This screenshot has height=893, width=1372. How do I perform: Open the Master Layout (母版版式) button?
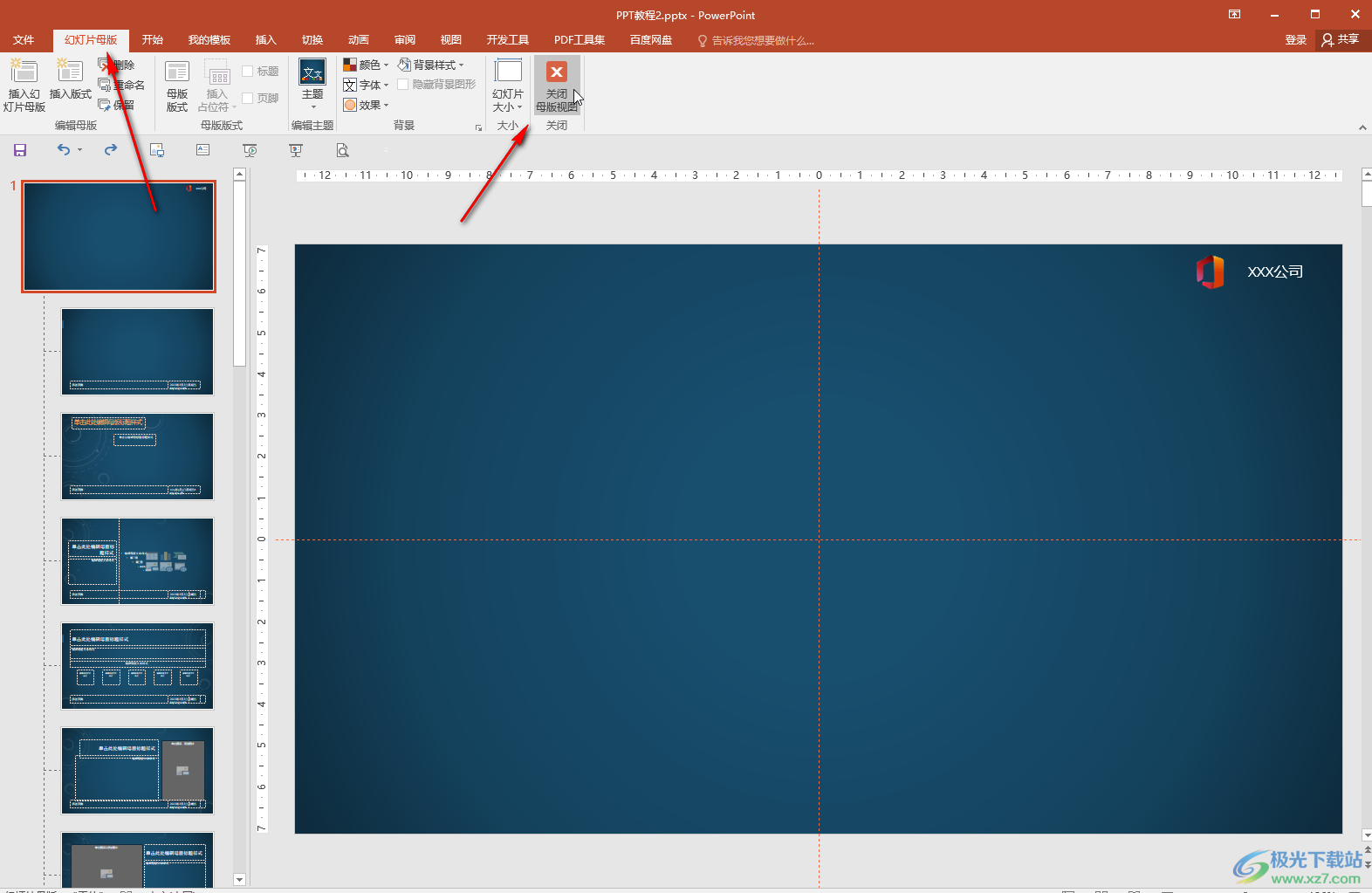177,86
